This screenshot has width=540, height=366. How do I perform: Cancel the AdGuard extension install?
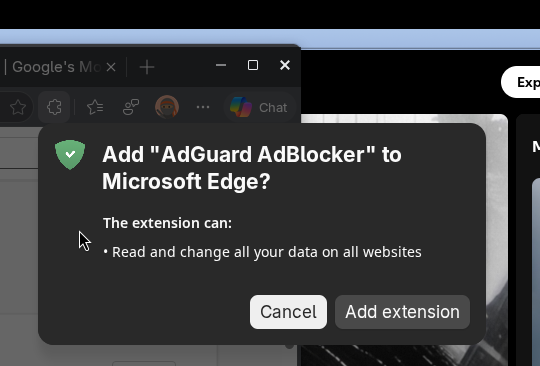coord(288,312)
